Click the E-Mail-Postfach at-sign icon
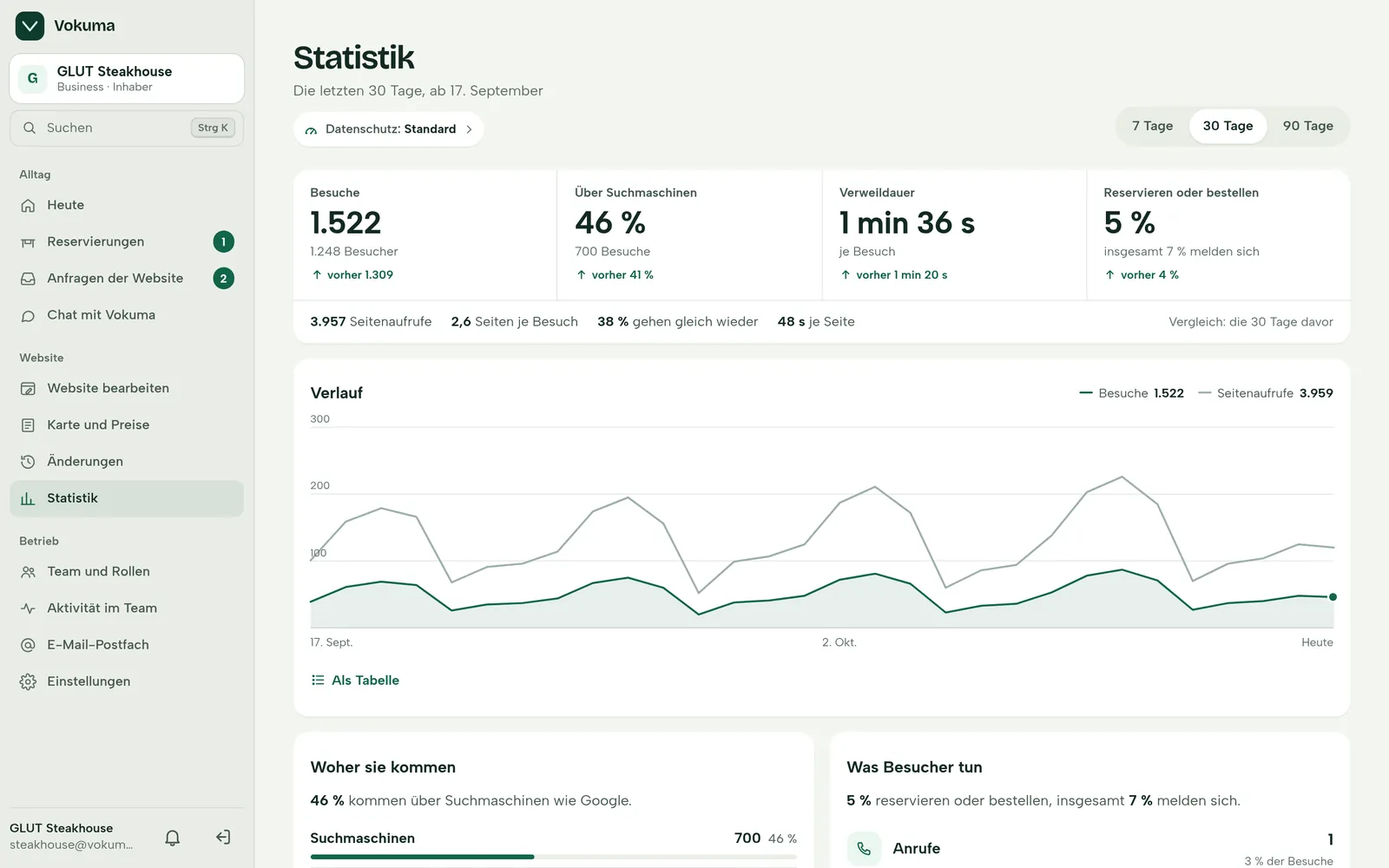This screenshot has width=1389, height=868. pyautogui.click(x=28, y=645)
